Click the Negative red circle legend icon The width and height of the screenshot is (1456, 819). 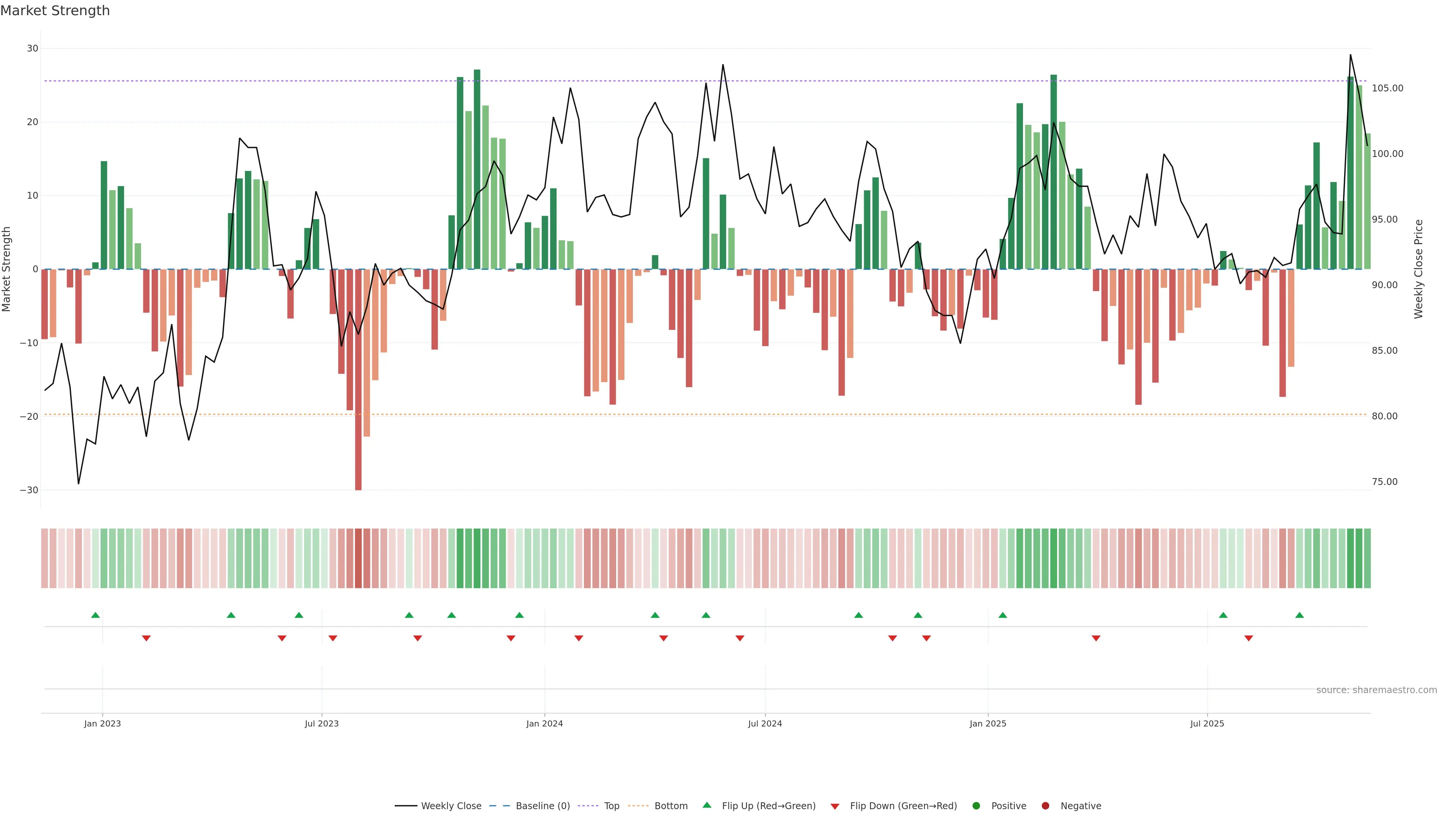click(1045, 806)
